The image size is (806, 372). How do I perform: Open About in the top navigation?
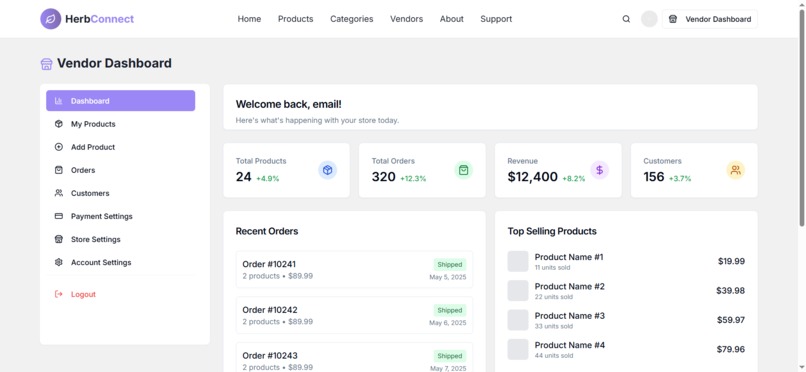(452, 19)
